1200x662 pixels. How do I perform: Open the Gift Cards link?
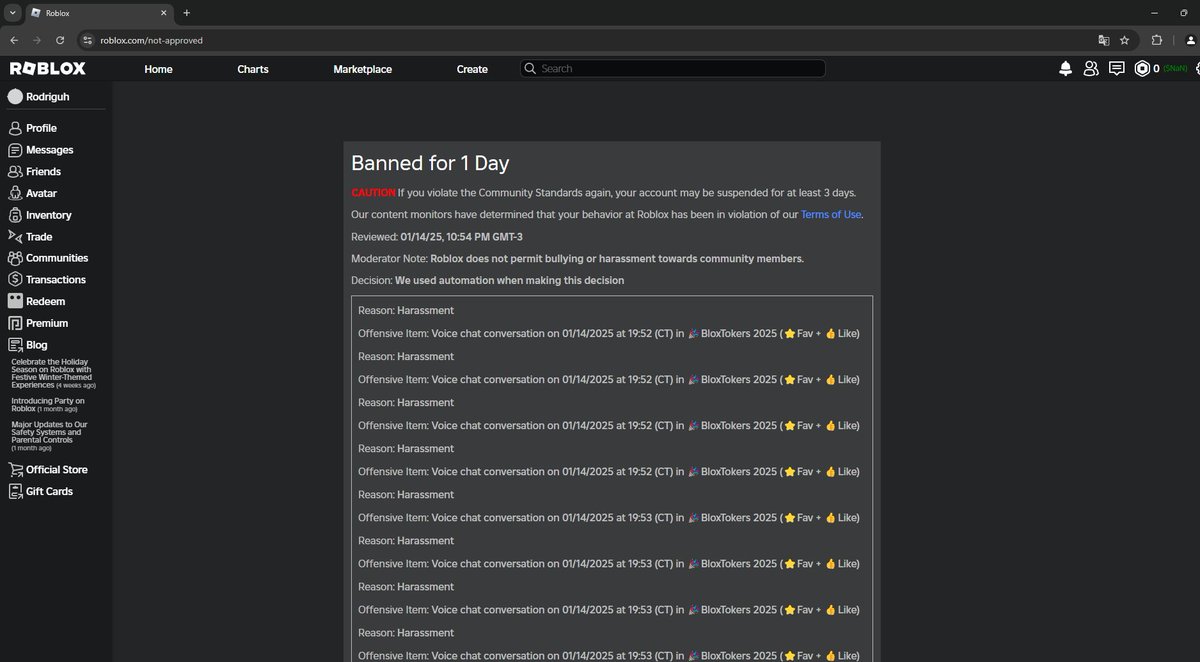[49, 491]
